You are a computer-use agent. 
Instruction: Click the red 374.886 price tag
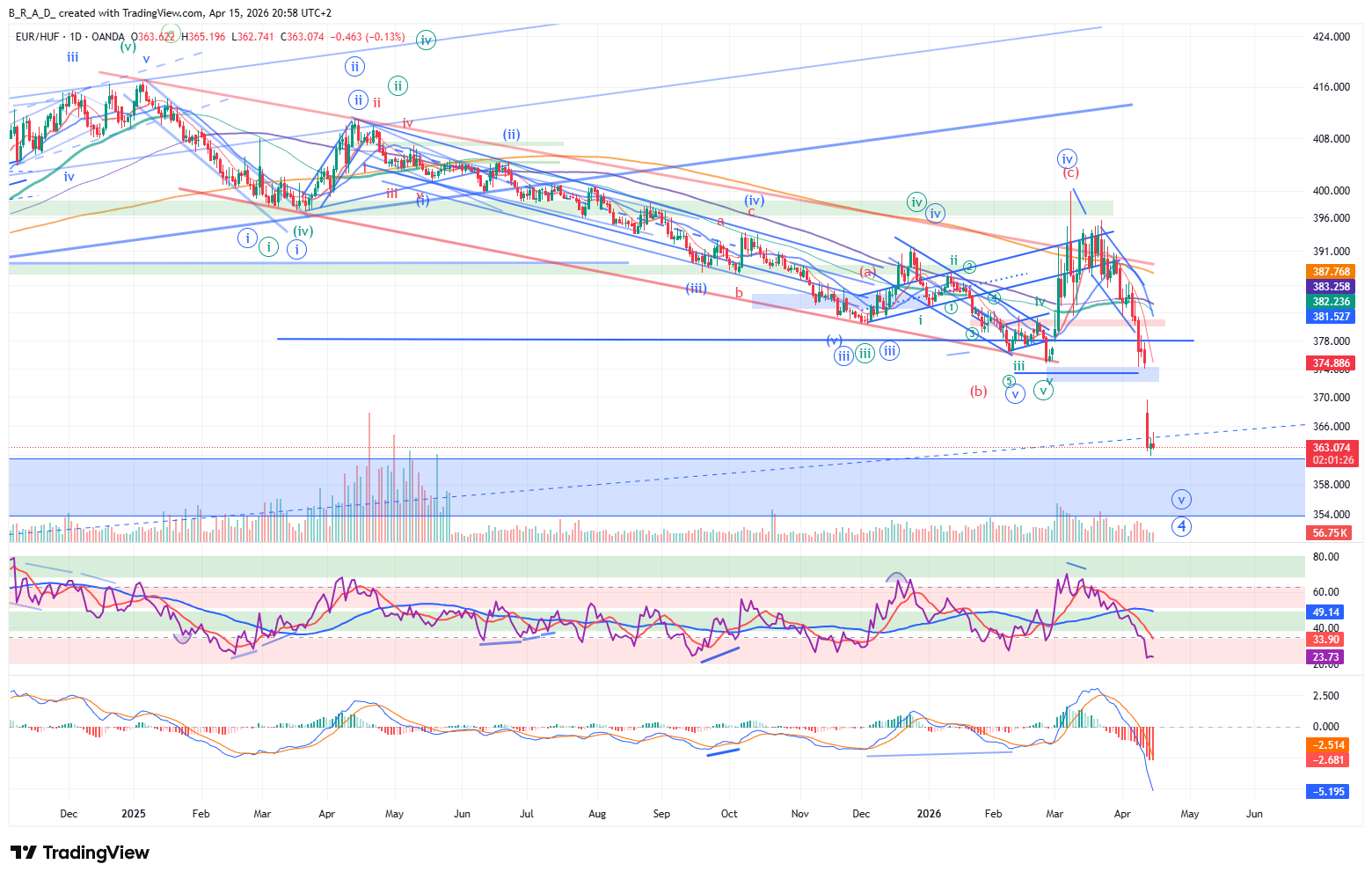[x=1332, y=363]
